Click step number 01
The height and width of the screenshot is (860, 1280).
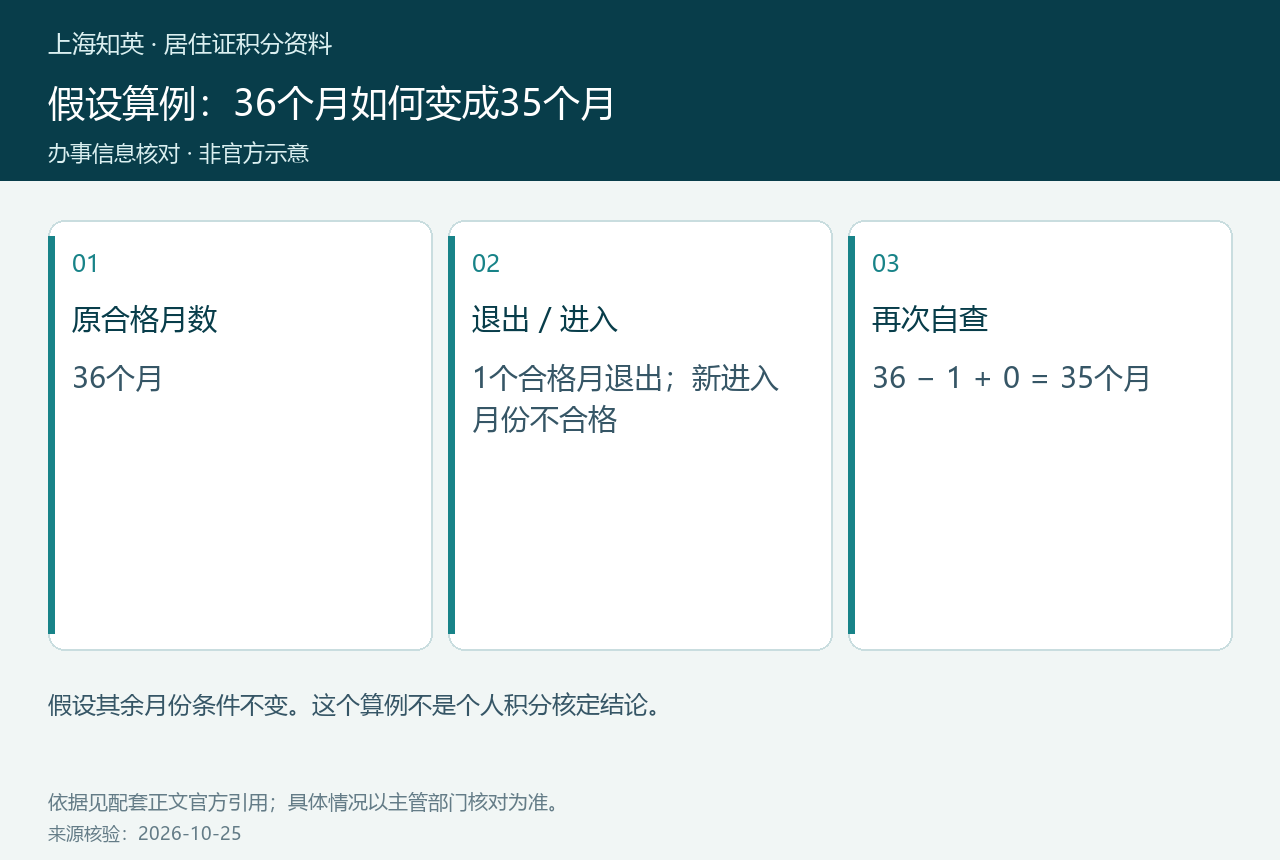click(85, 264)
